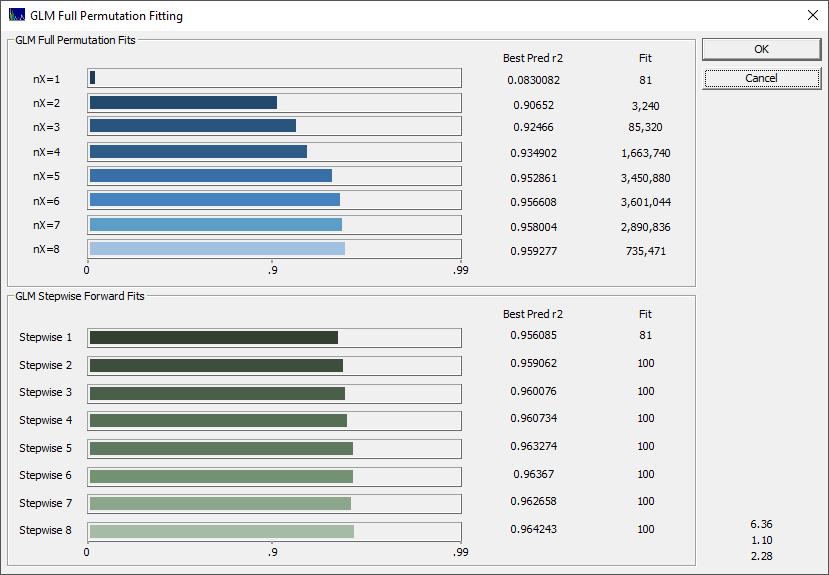Select the Stepwise 5 fit bar

click(274, 449)
